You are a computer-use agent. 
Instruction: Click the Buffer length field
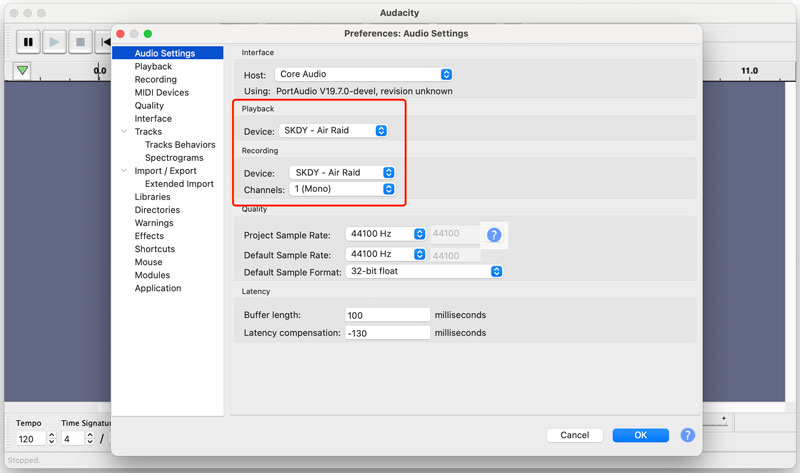pyautogui.click(x=387, y=315)
